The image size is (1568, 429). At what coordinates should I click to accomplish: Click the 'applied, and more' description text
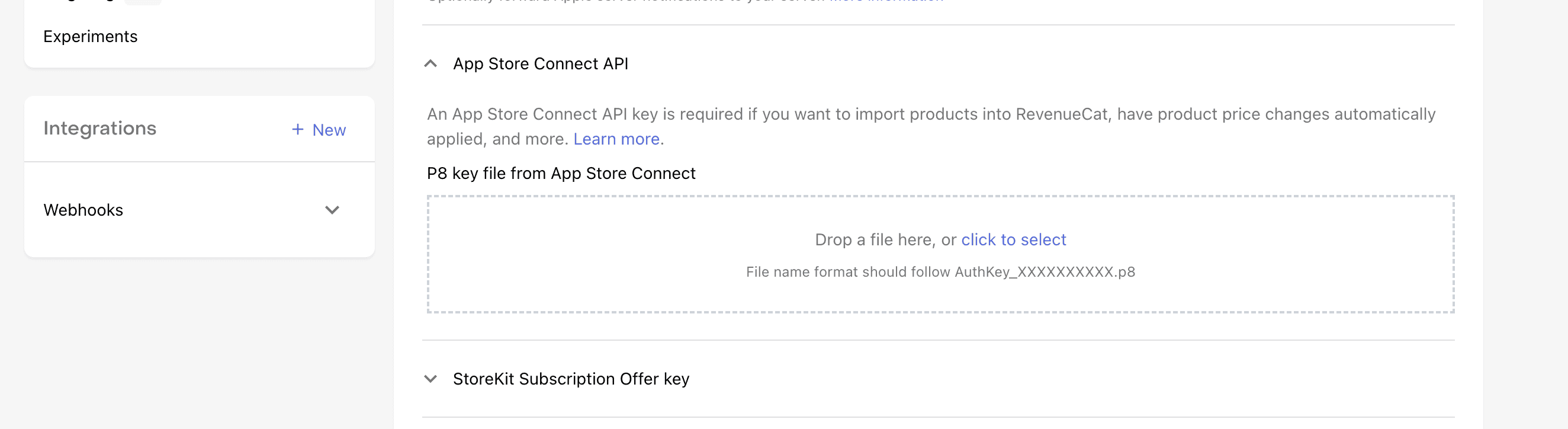[497, 140]
